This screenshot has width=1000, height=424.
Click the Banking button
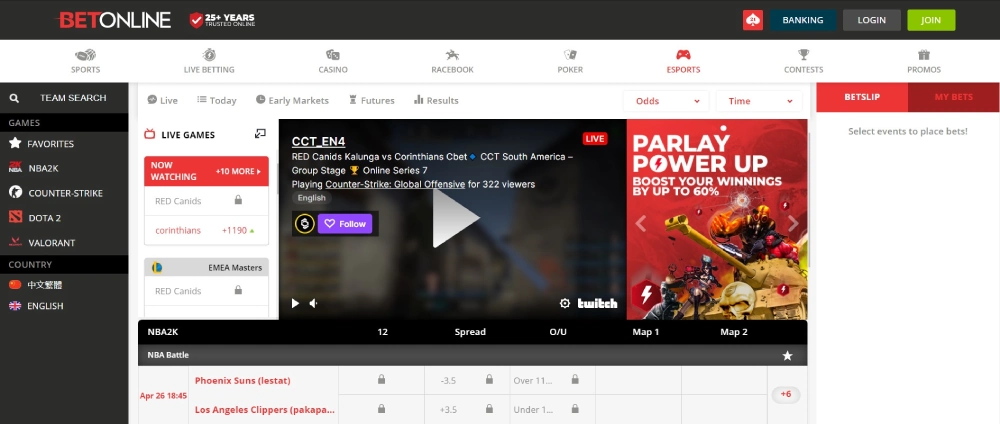[803, 20]
